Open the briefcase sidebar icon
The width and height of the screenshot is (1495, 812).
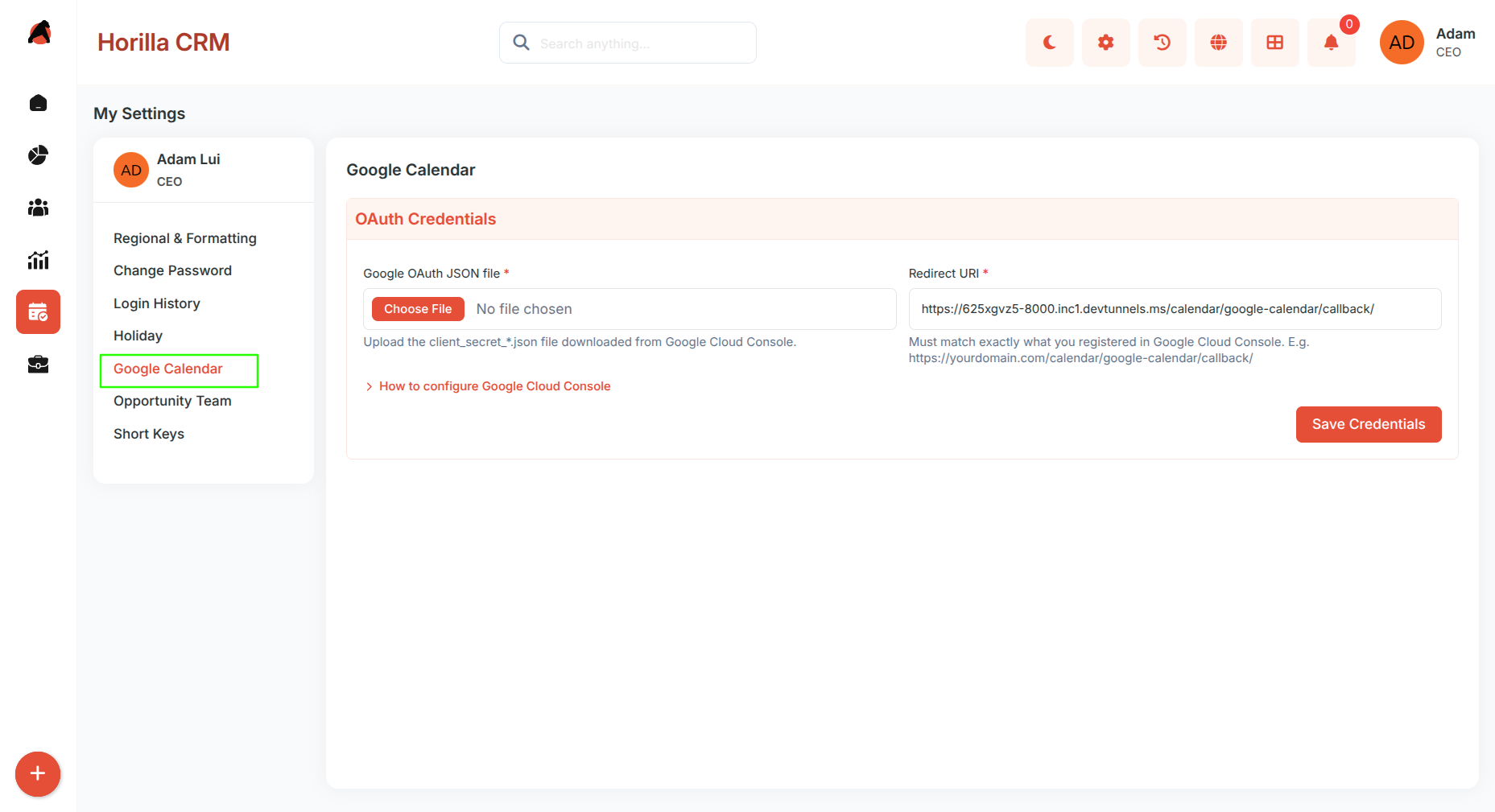coord(38,365)
